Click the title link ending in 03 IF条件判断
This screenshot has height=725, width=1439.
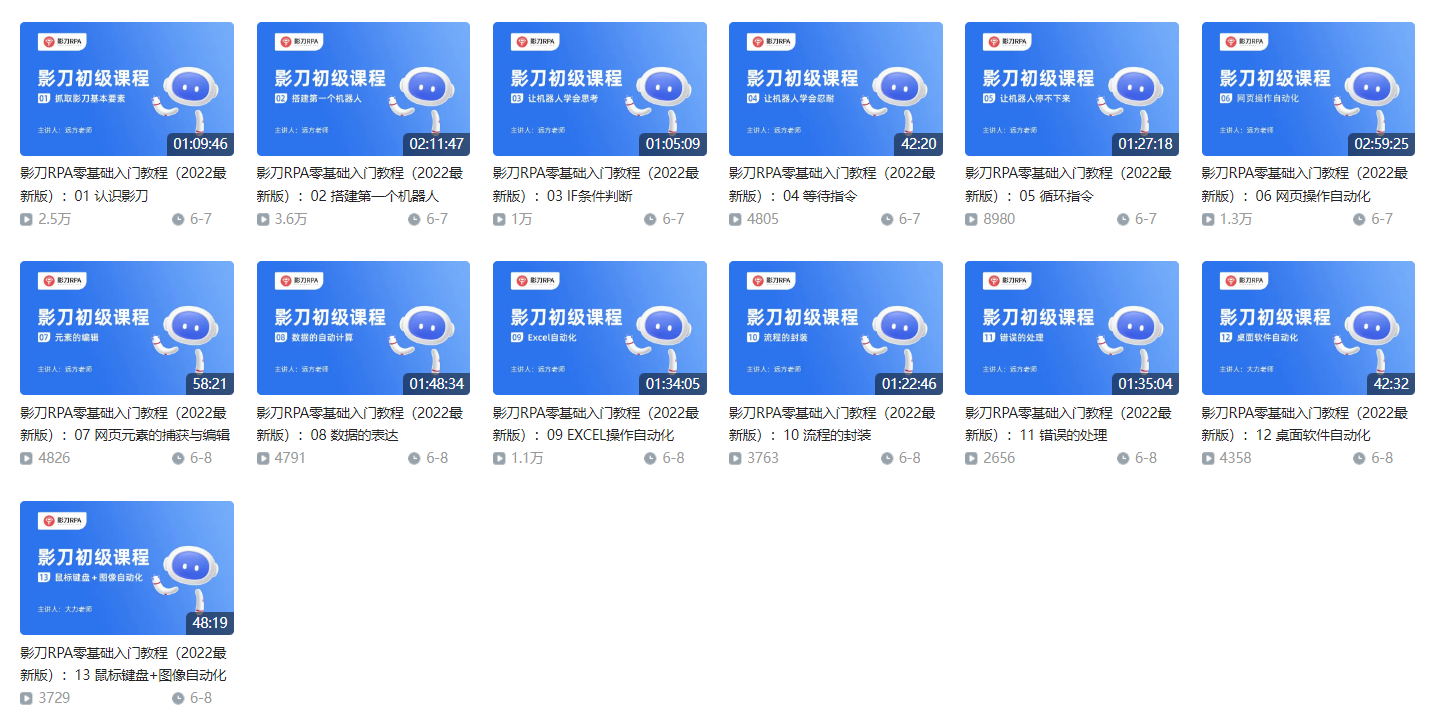tap(596, 184)
